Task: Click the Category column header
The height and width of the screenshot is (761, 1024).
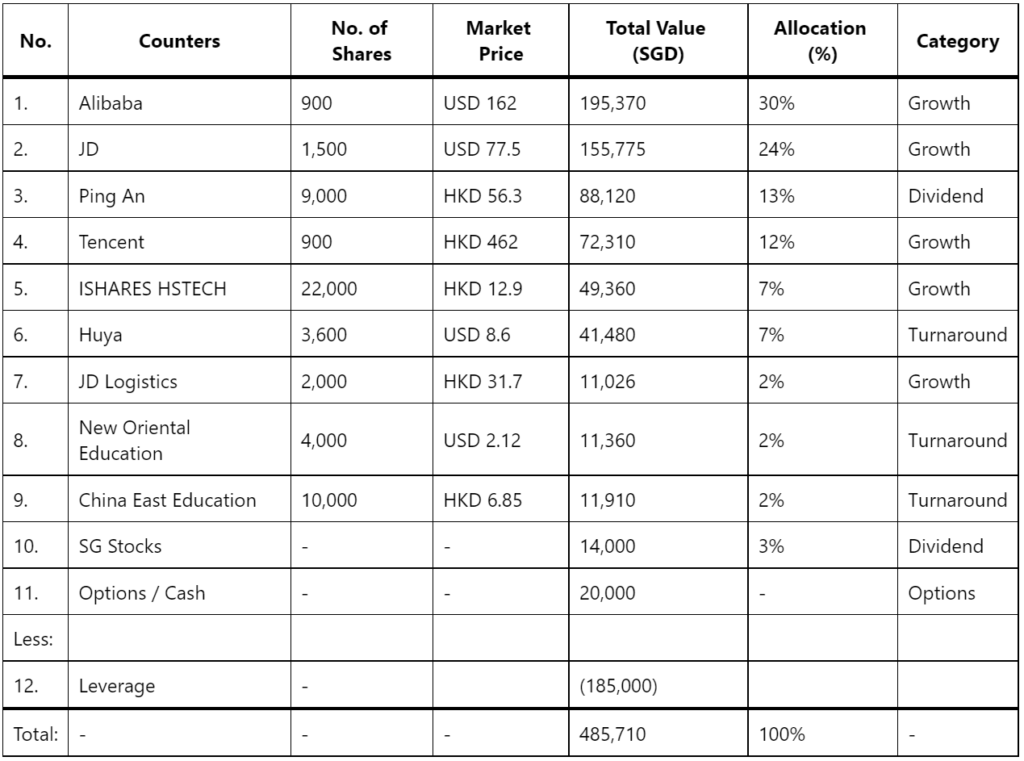Action: 957,40
